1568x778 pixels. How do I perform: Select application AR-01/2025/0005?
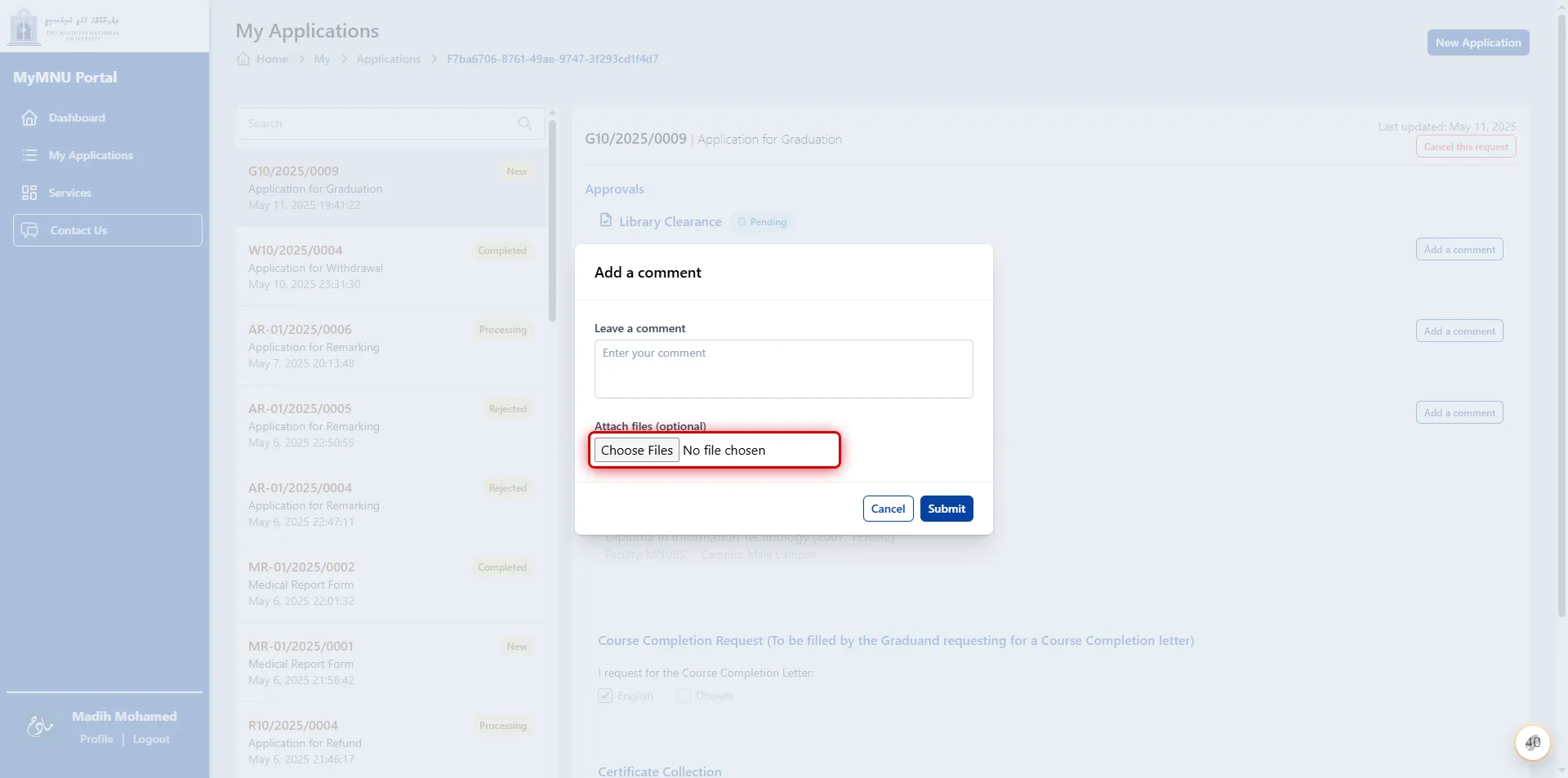click(390, 425)
